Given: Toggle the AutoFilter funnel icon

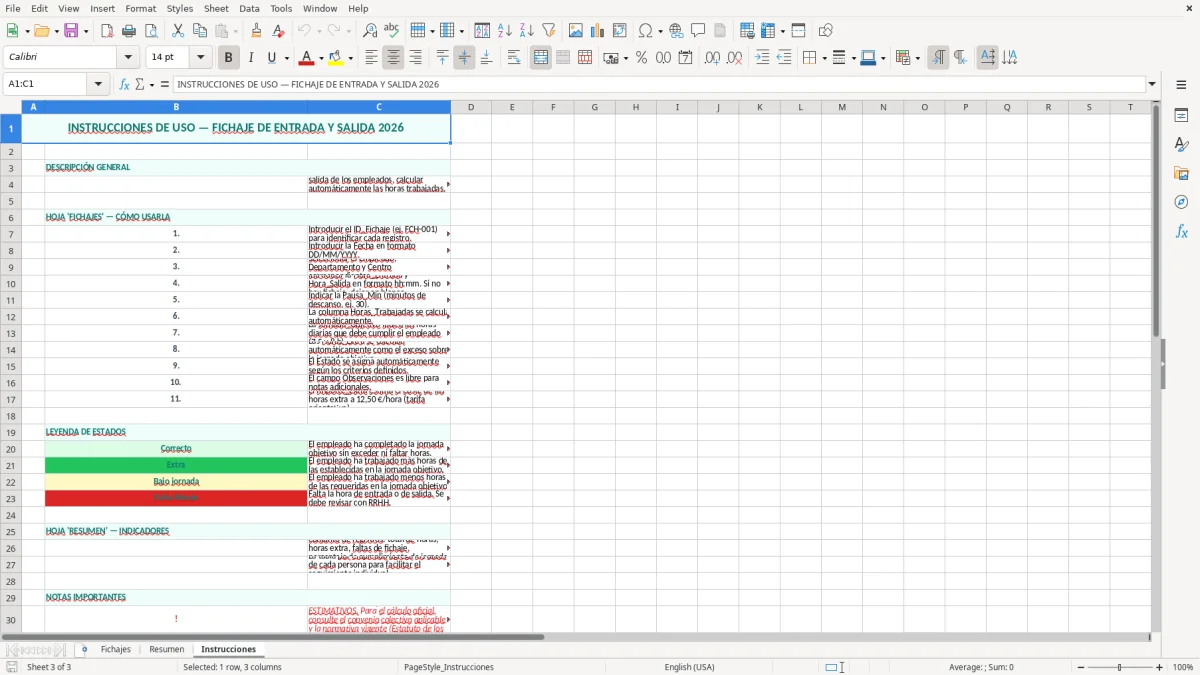Looking at the screenshot, I should (x=549, y=31).
